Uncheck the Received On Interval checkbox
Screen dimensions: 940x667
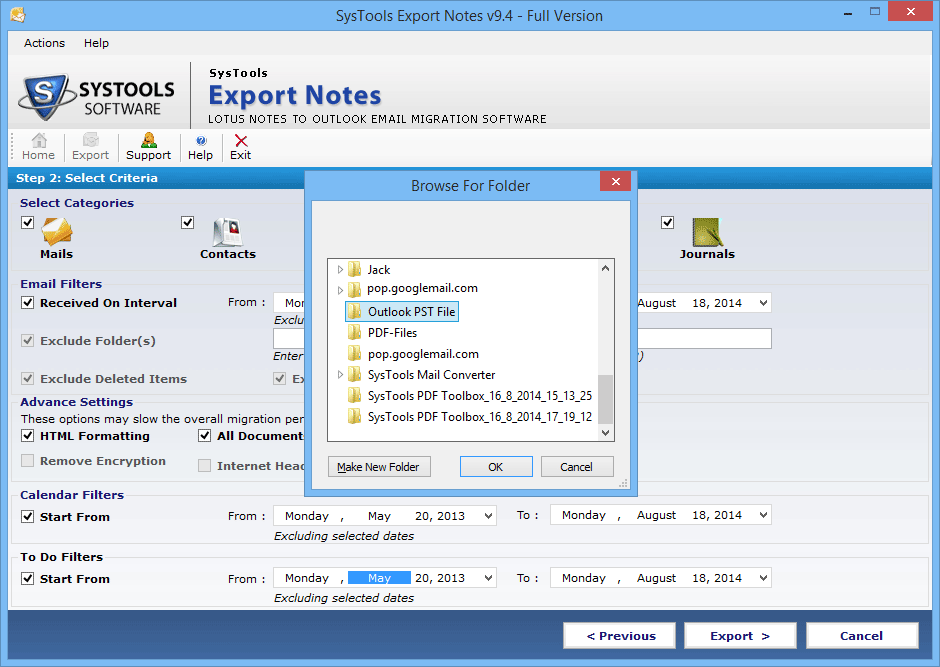click(28, 303)
